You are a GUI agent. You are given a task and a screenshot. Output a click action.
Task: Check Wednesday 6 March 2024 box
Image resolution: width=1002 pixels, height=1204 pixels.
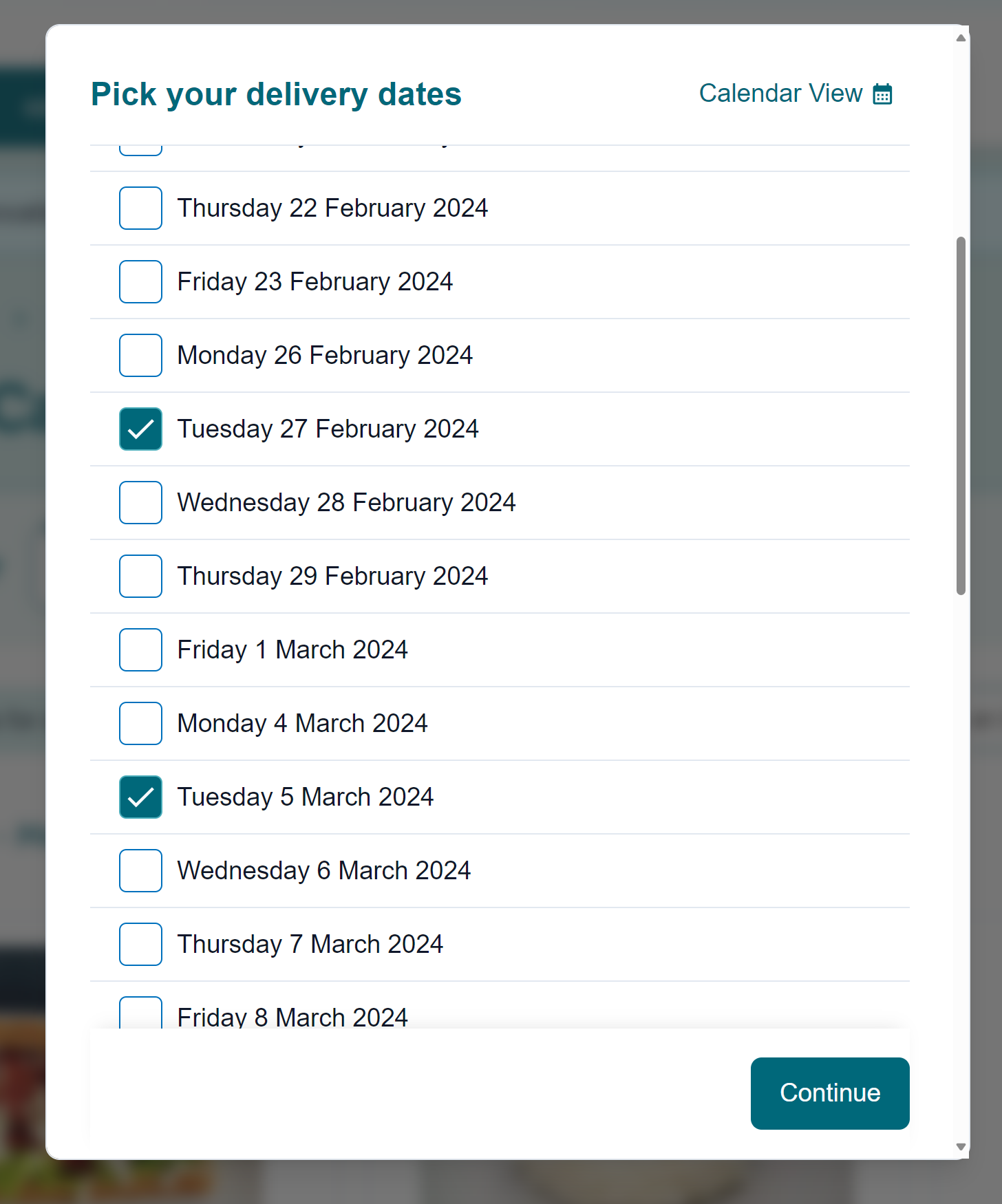tap(140, 870)
